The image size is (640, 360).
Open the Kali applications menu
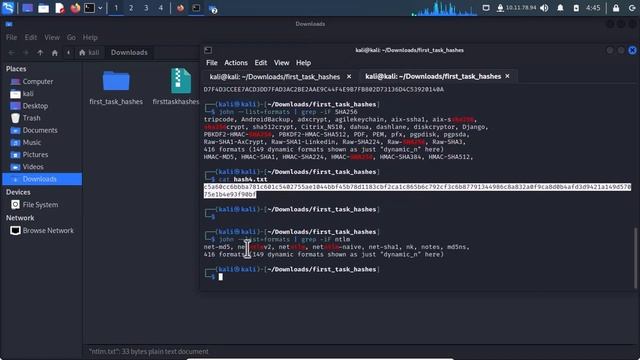coord(8,8)
